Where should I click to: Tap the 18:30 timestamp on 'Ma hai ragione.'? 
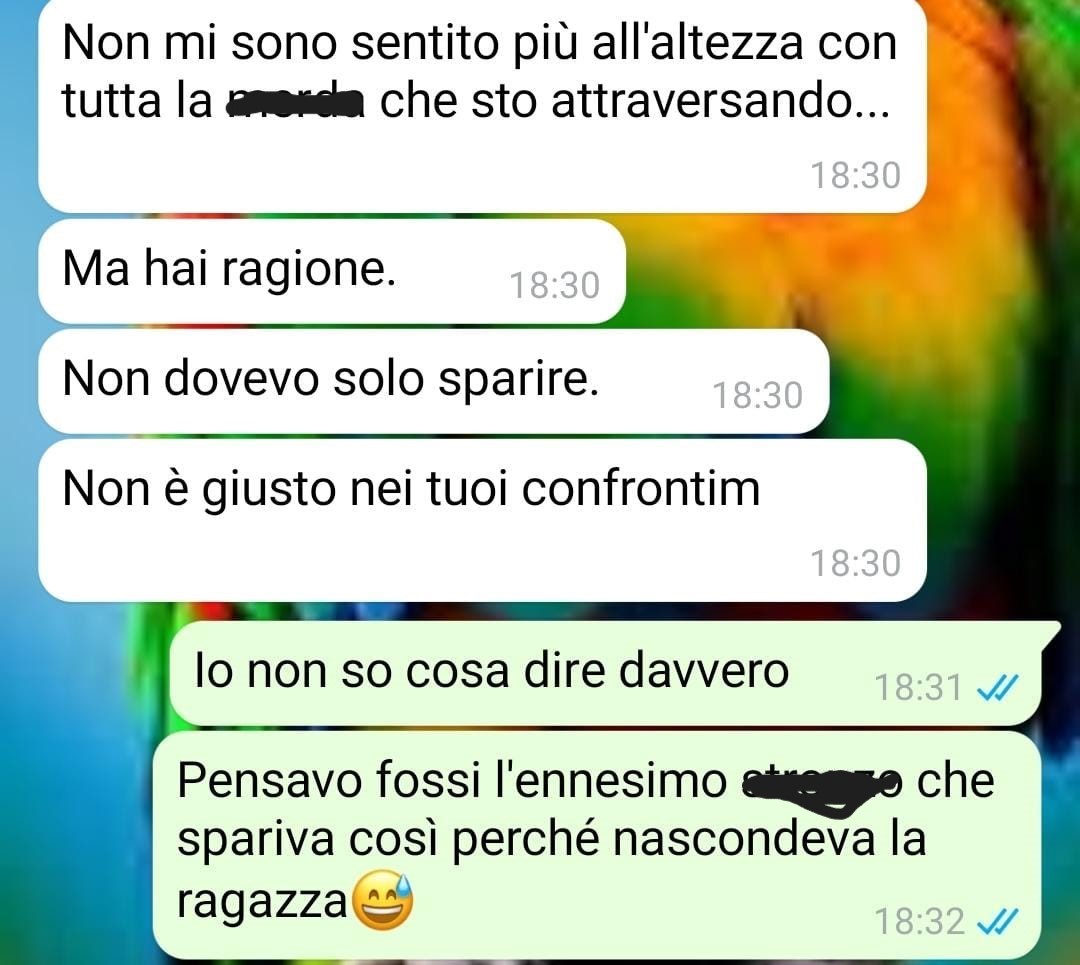554,285
